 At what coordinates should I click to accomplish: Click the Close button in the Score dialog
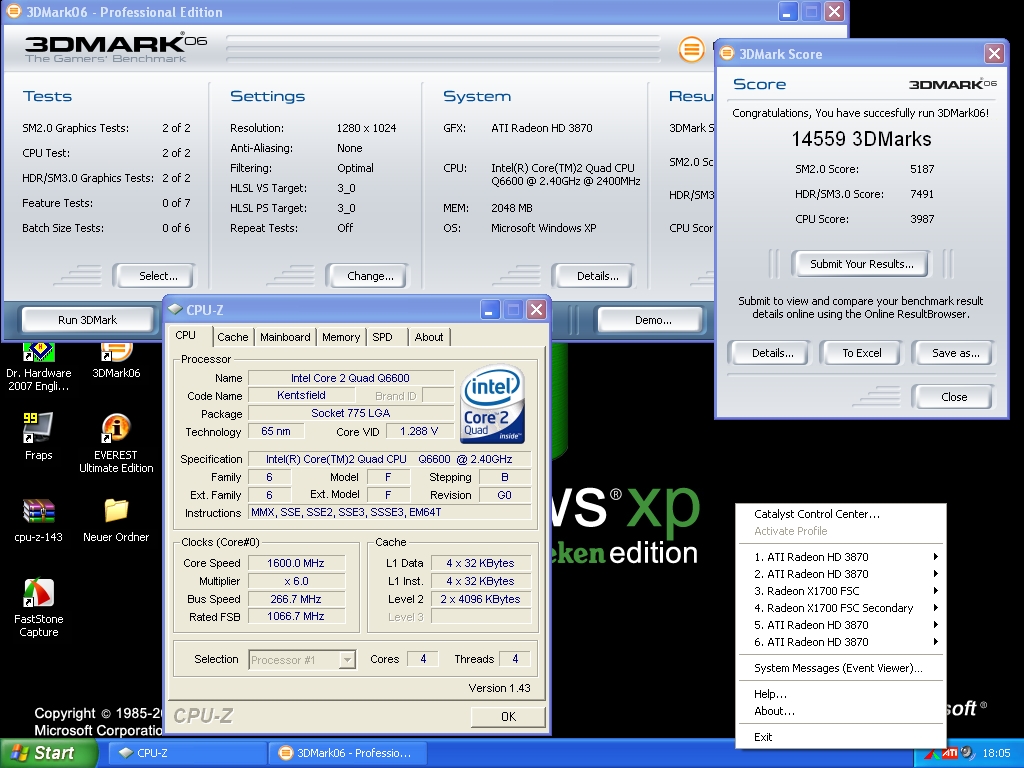(953, 397)
